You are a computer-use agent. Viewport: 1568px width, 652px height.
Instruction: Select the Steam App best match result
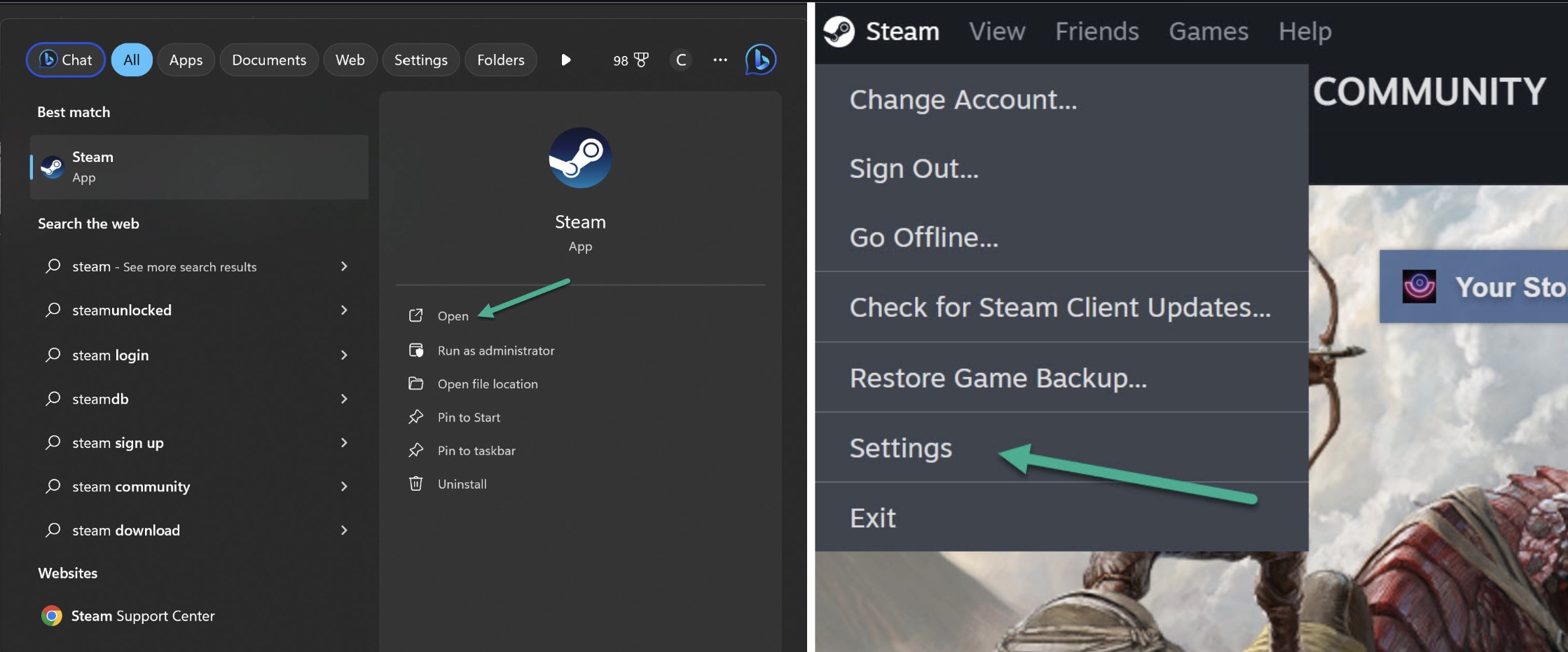point(199,167)
